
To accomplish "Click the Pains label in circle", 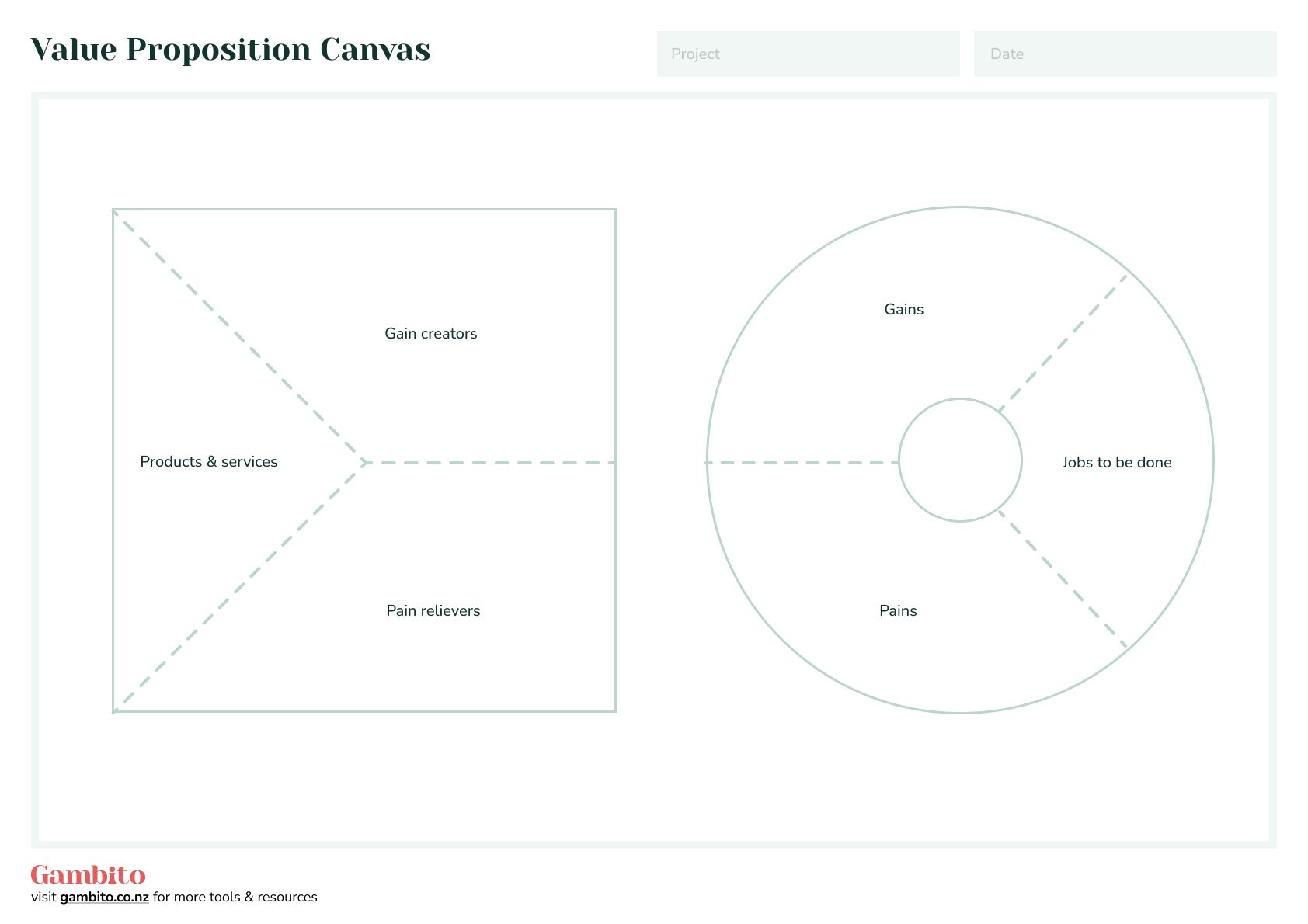I will (898, 611).
